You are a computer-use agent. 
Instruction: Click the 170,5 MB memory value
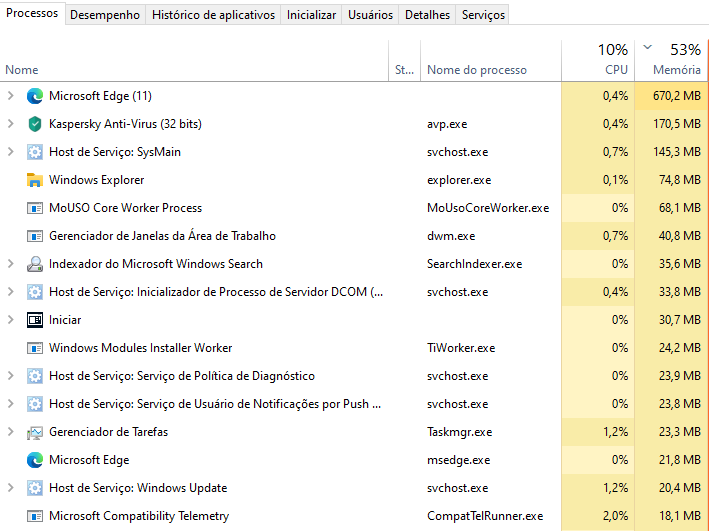tap(677, 124)
